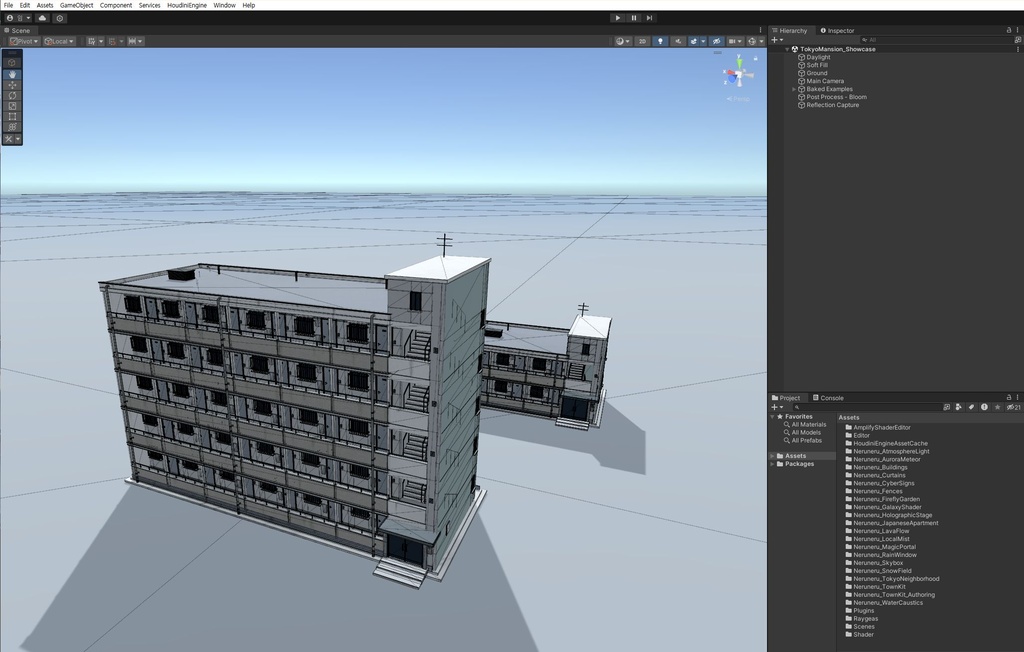Image resolution: width=1024 pixels, height=652 pixels.
Task: Open Scene draw mode shading dropdown
Action: [x=624, y=41]
